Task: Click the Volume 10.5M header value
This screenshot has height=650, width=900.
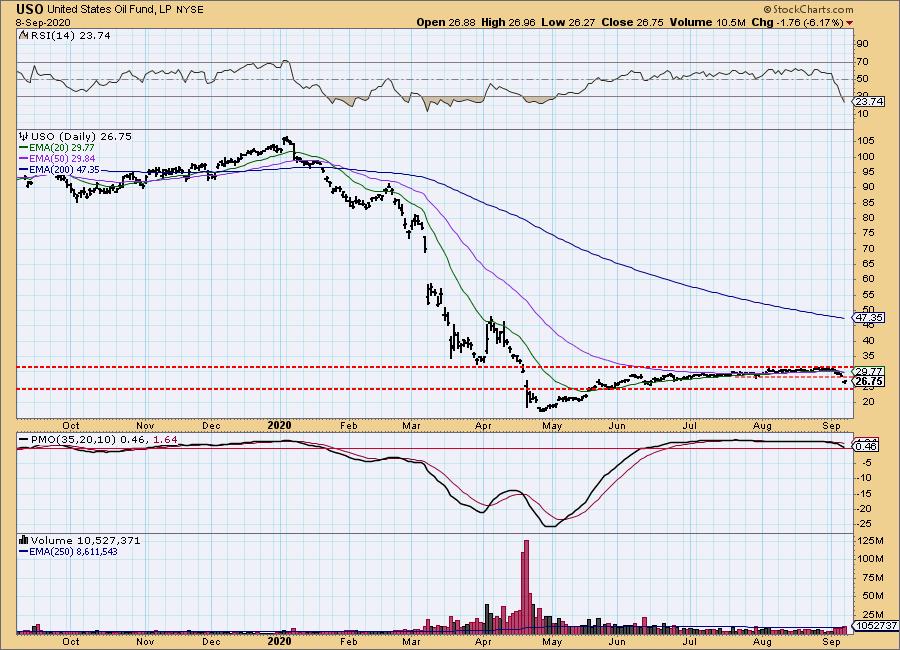Action: click(707, 22)
